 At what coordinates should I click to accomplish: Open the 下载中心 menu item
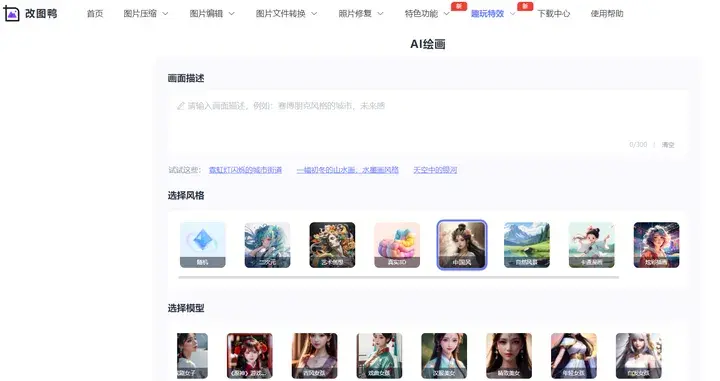[554, 14]
